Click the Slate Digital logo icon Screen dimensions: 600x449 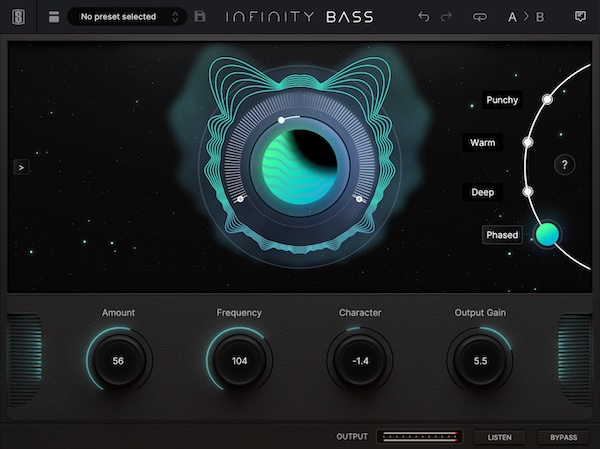tap(18, 17)
